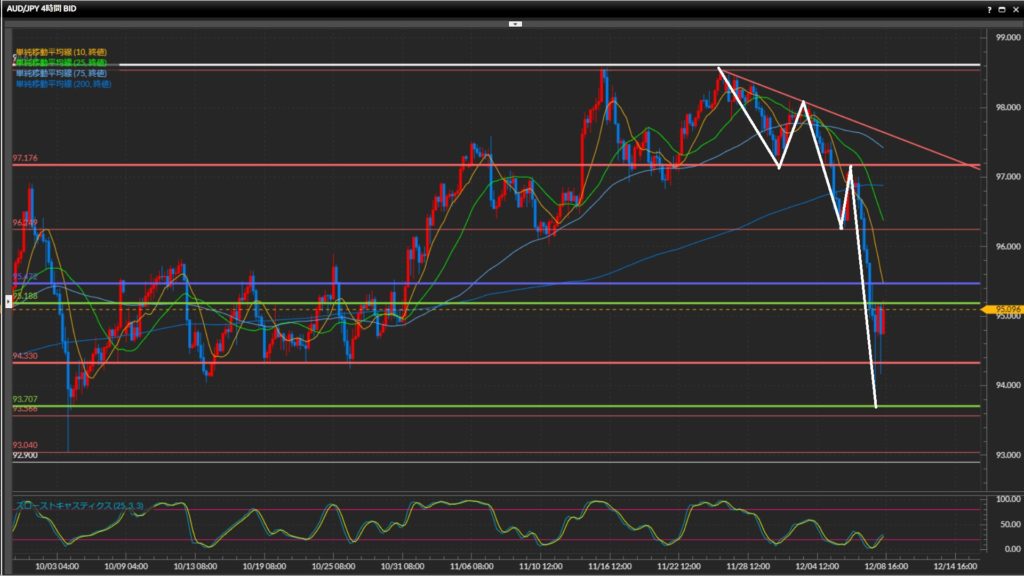
Task: Expand the top toolbar dropdown arrow
Action: (x=514, y=23)
